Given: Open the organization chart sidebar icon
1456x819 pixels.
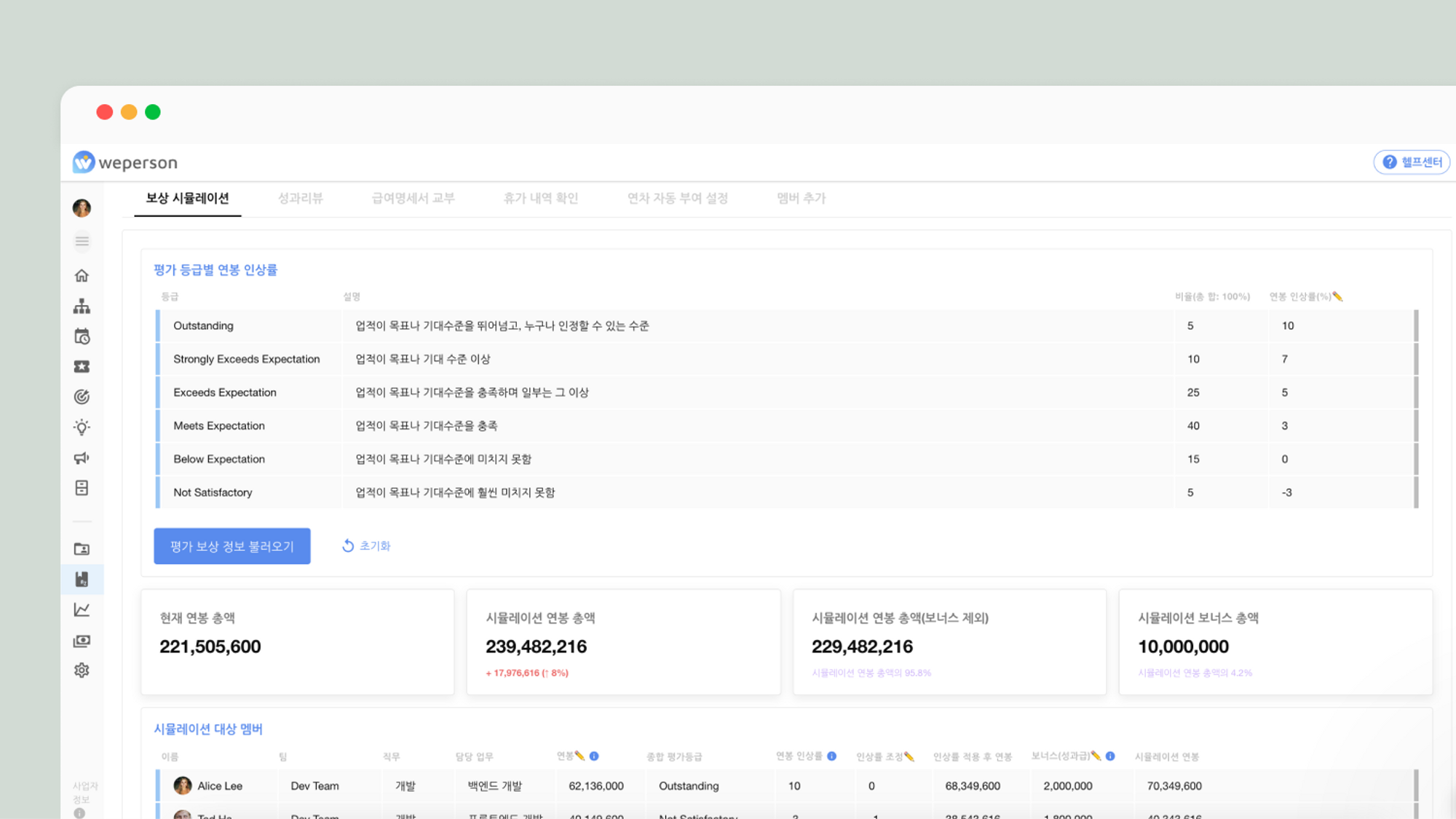Looking at the screenshot, I should 82,306.
